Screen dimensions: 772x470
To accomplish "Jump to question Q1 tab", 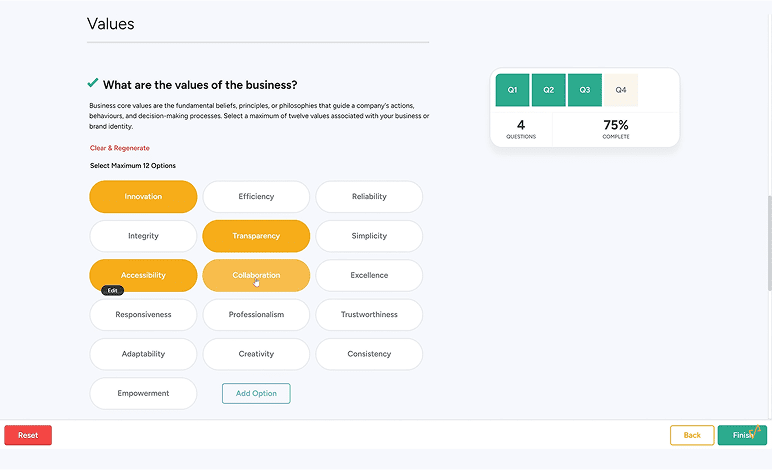I will coord(512,90).
